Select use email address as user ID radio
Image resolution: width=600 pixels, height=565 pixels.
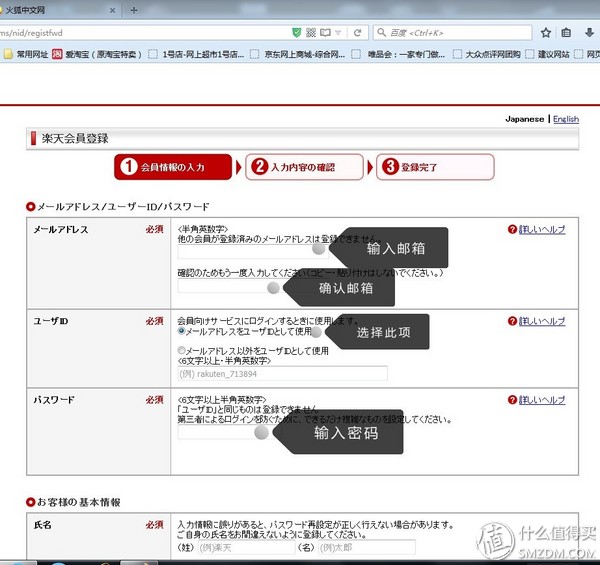pos(182,331)
